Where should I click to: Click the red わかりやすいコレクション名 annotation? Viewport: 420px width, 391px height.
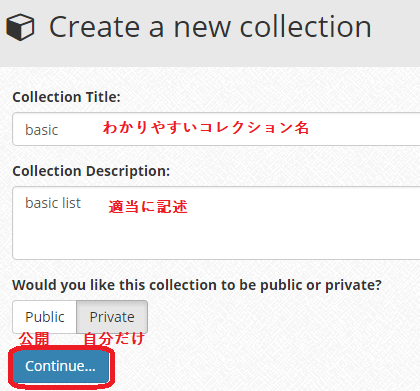tap(206, 128)
